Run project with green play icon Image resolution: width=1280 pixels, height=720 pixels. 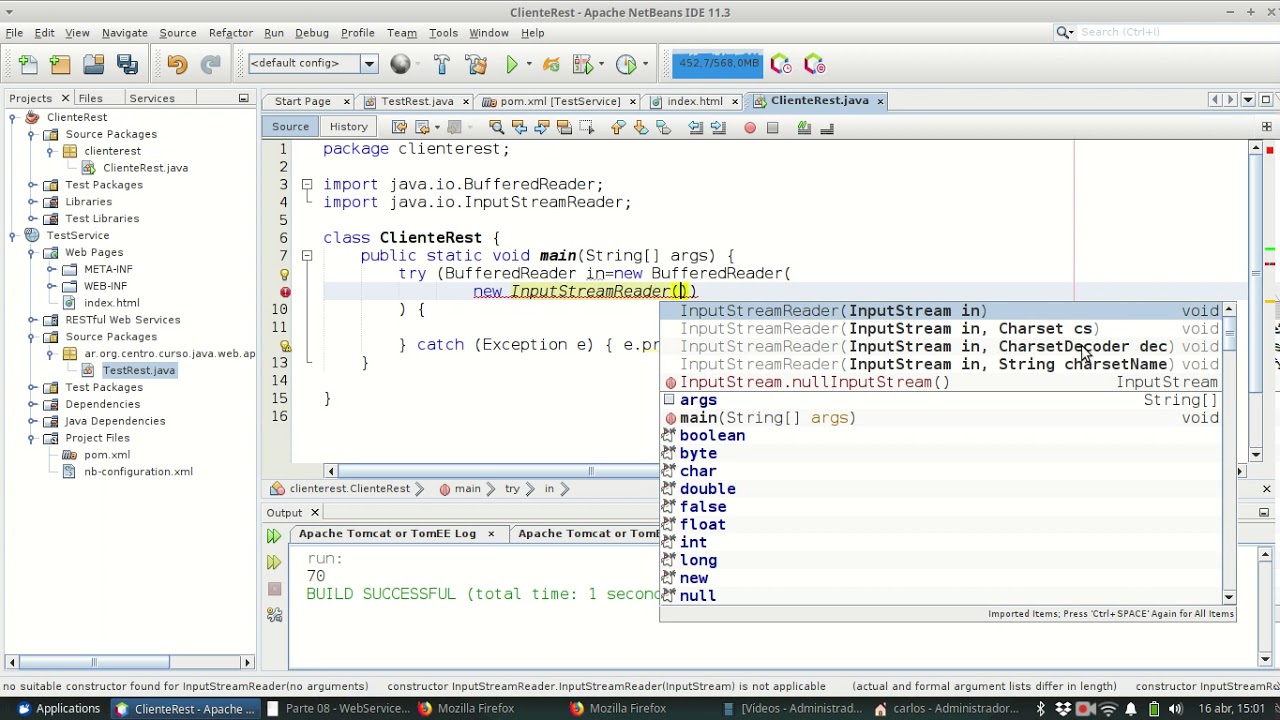tap(512, 65)
